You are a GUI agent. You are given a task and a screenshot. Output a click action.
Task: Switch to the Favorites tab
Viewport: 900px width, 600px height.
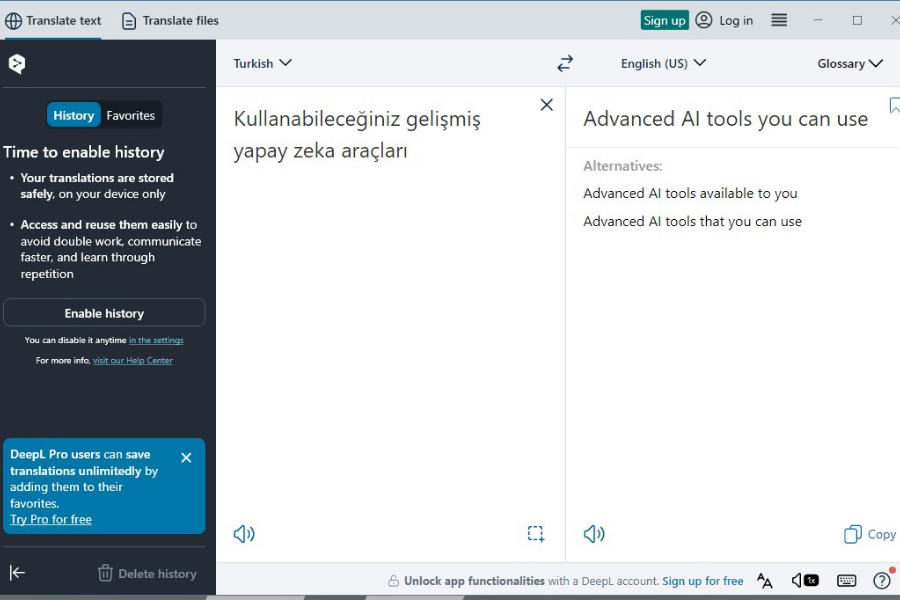pos(131,115)
